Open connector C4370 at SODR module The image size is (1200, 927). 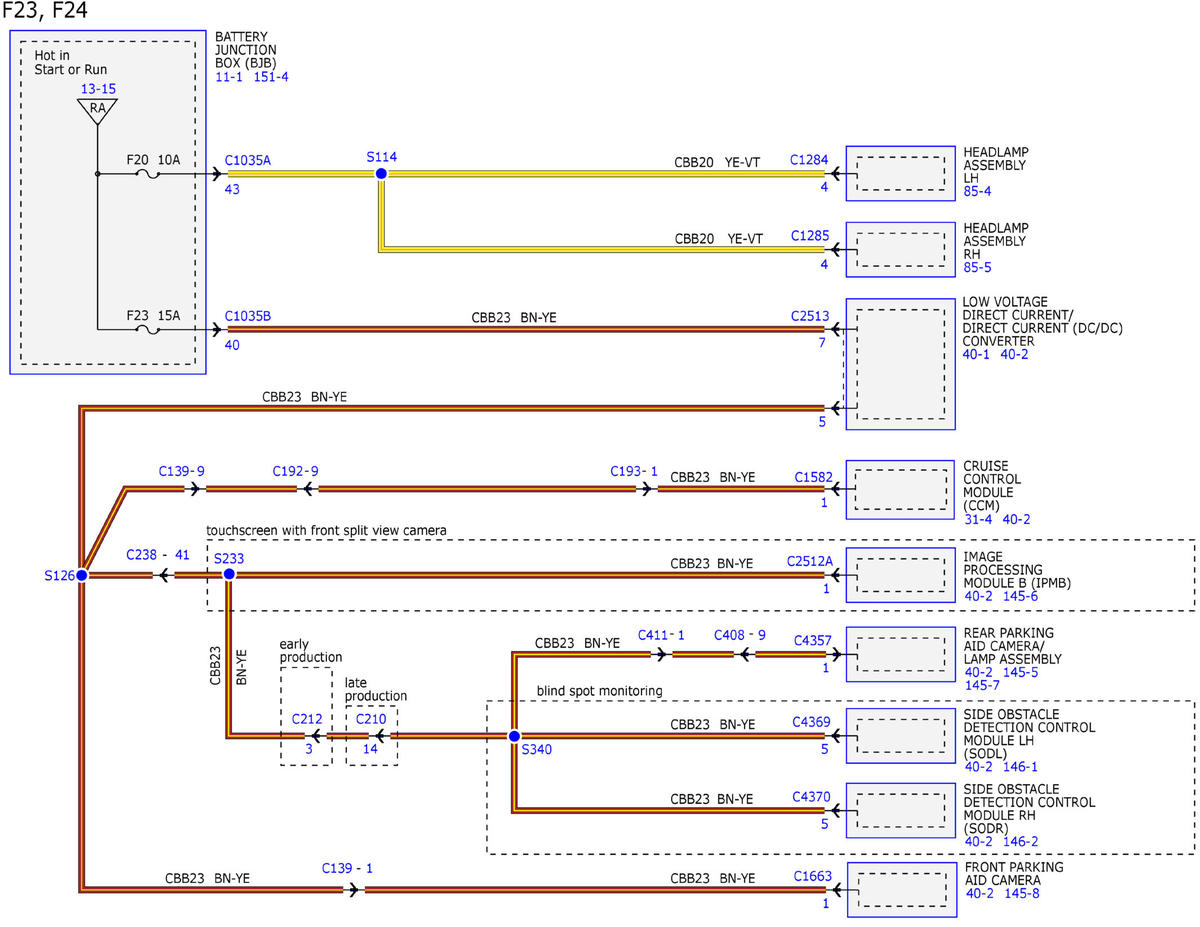click(x=812, y=797)
